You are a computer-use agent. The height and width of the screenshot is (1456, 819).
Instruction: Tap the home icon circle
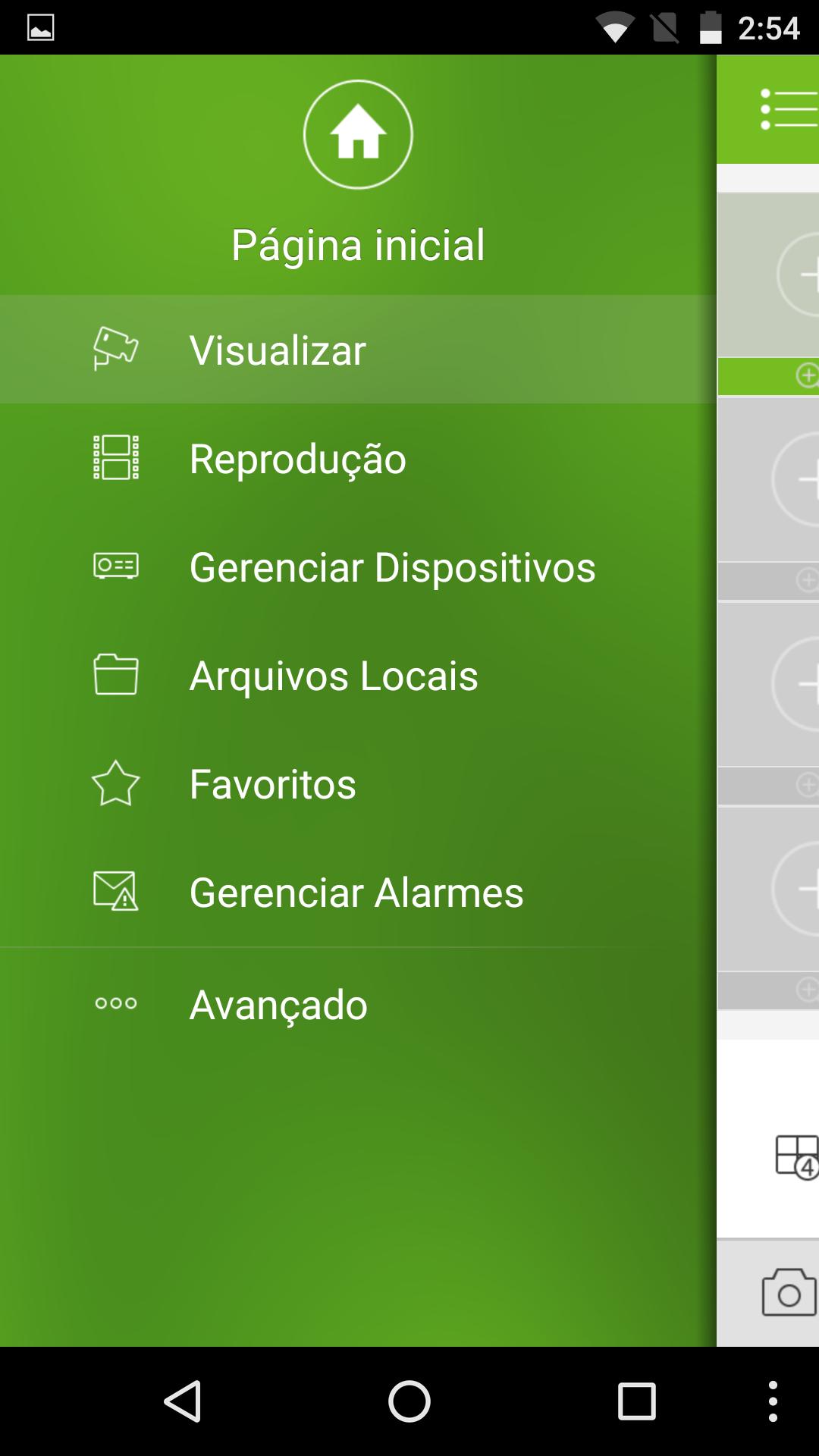358,134
